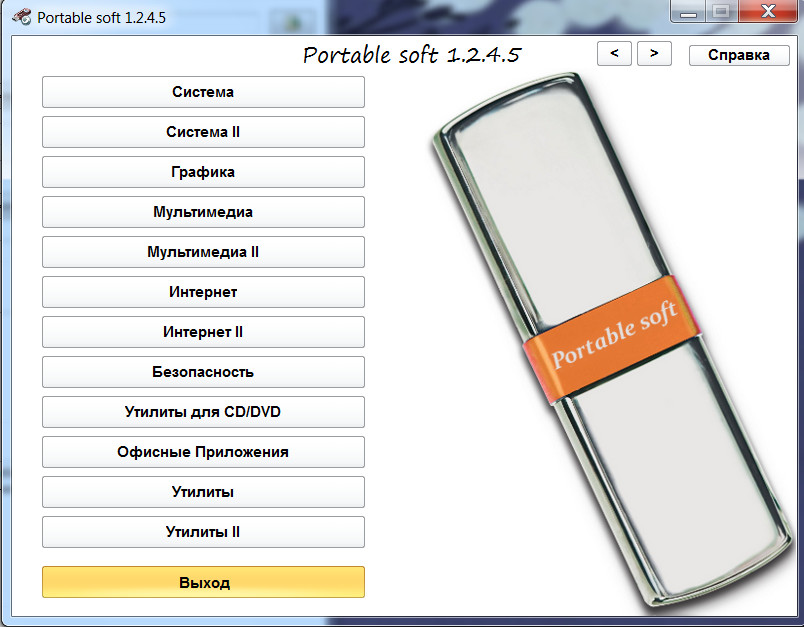Open the Система category
The width and height of the screenshot is (804, 627).
(203, 92)
